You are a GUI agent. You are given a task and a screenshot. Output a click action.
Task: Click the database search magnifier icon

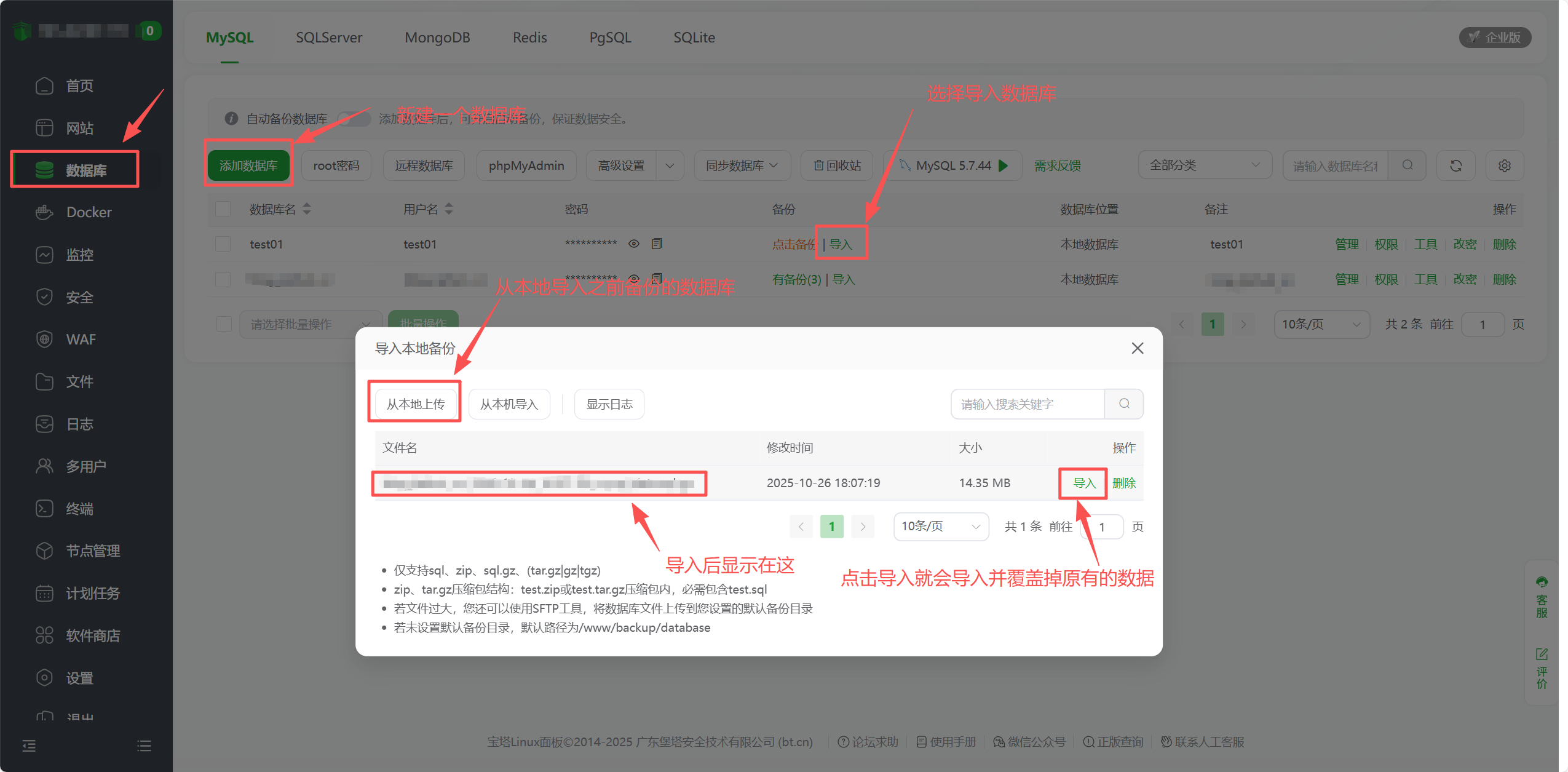tap(1407, 165)
